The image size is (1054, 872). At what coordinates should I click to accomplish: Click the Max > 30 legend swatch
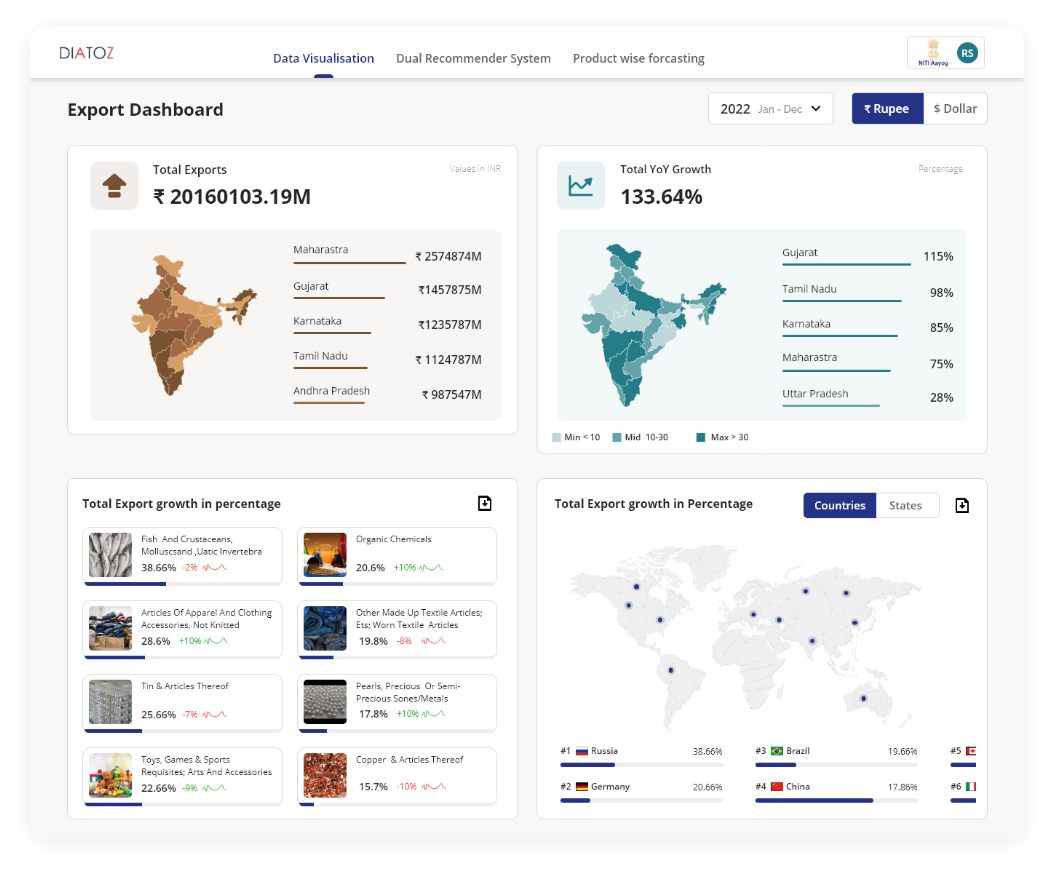(x=701, y=437)
